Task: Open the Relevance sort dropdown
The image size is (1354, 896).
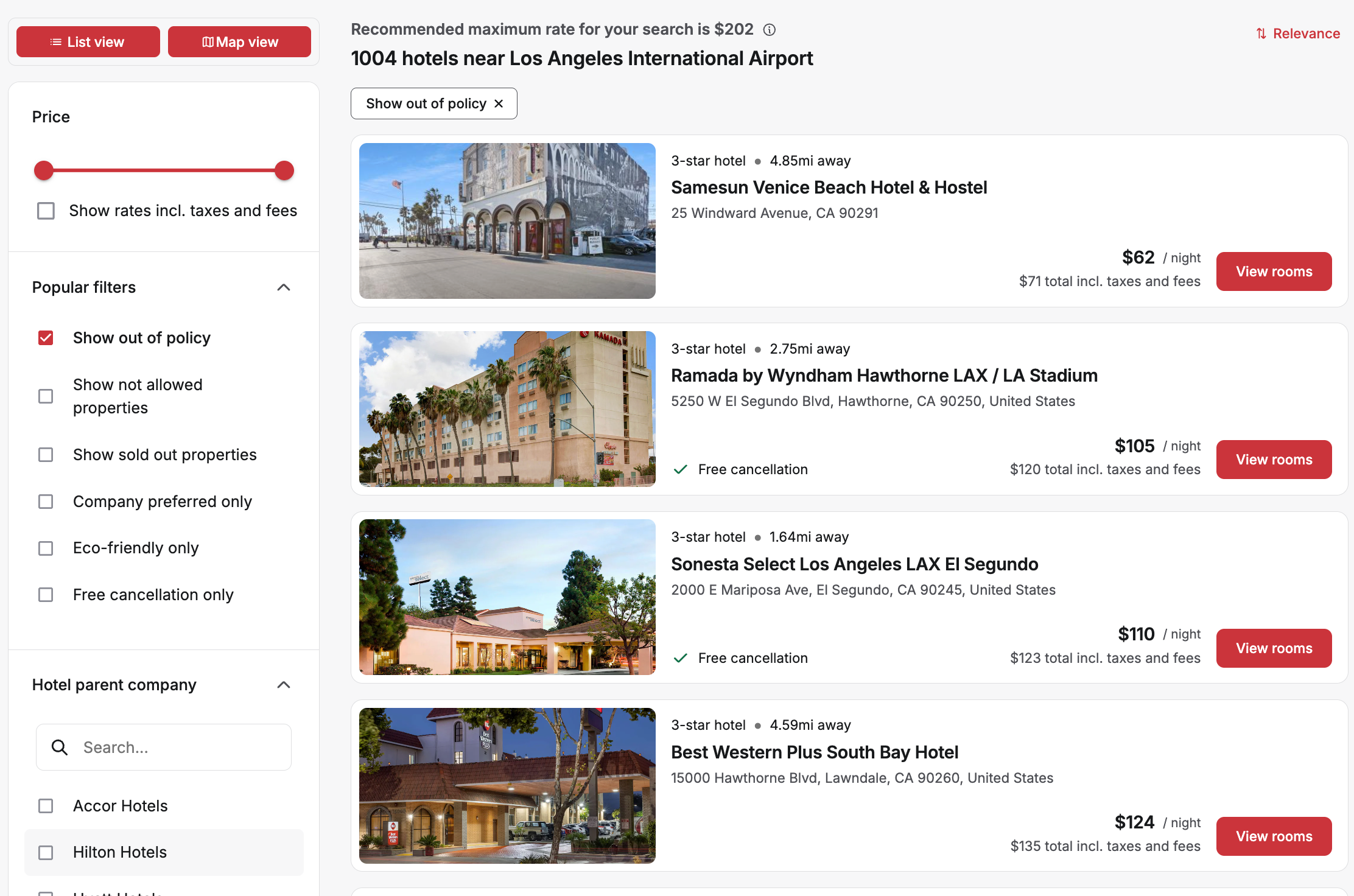Action: point(1298,33)
